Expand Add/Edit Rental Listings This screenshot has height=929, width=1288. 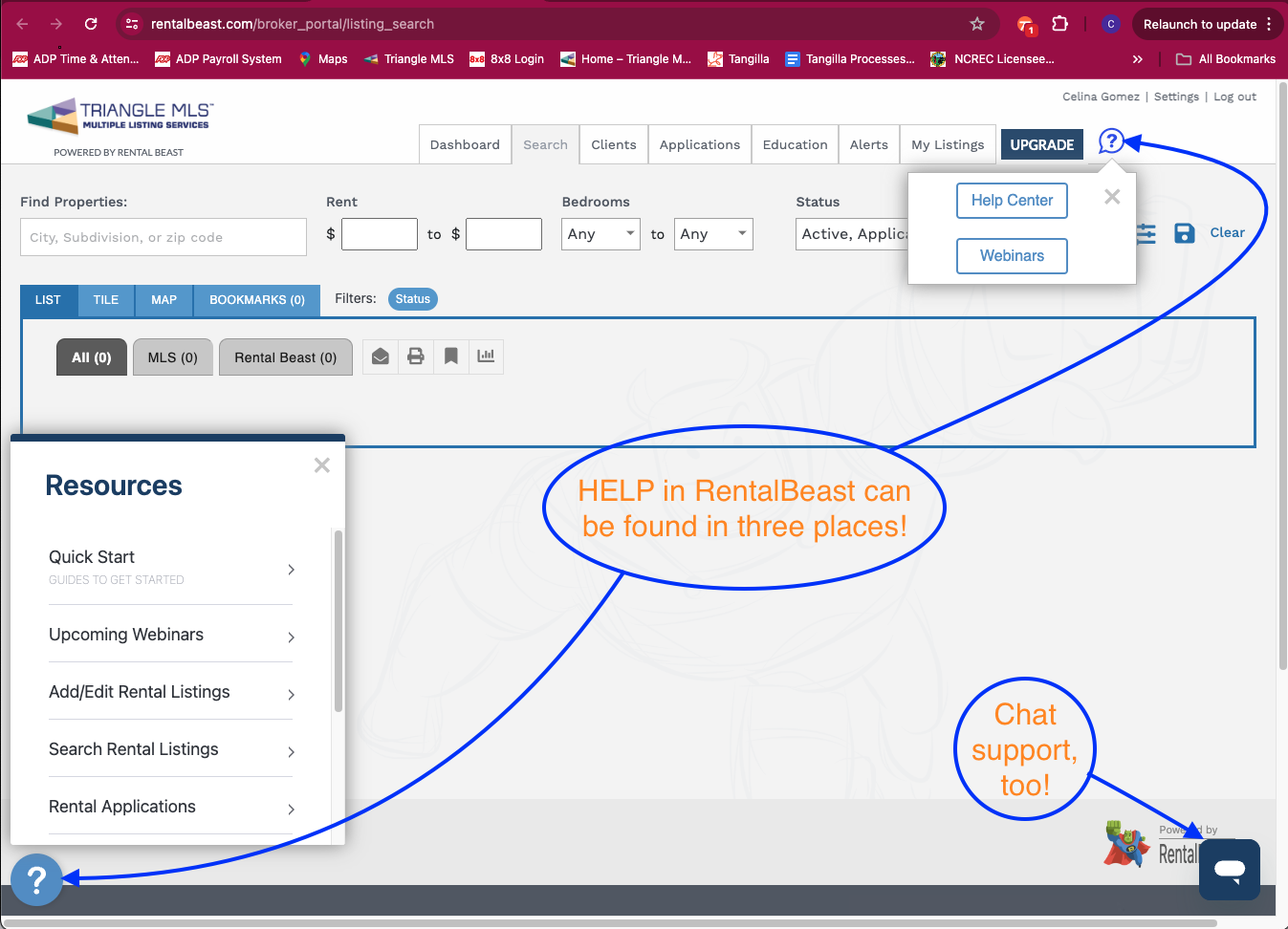[x=171, y=692]
